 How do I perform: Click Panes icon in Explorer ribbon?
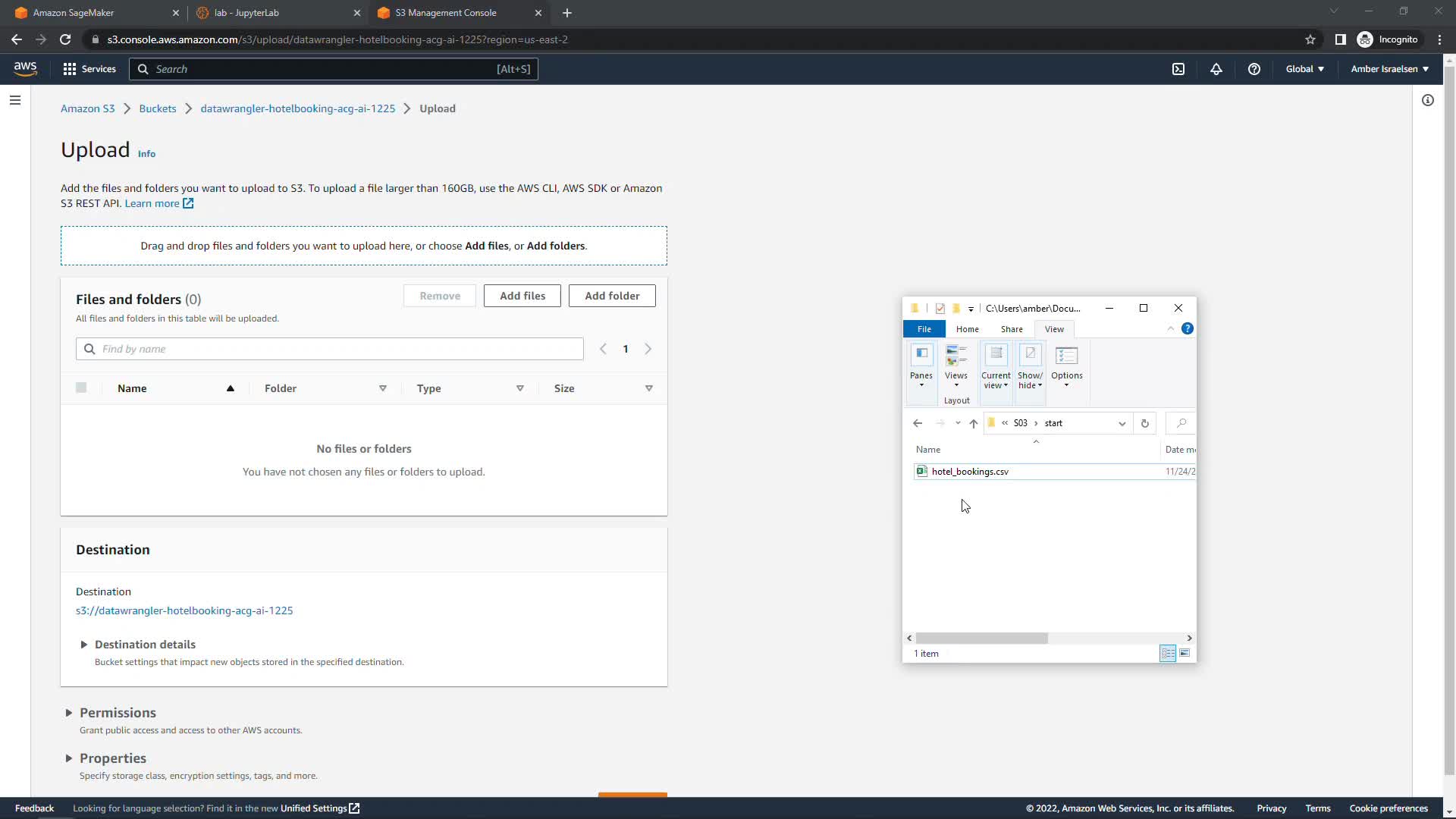click(921, 366)
